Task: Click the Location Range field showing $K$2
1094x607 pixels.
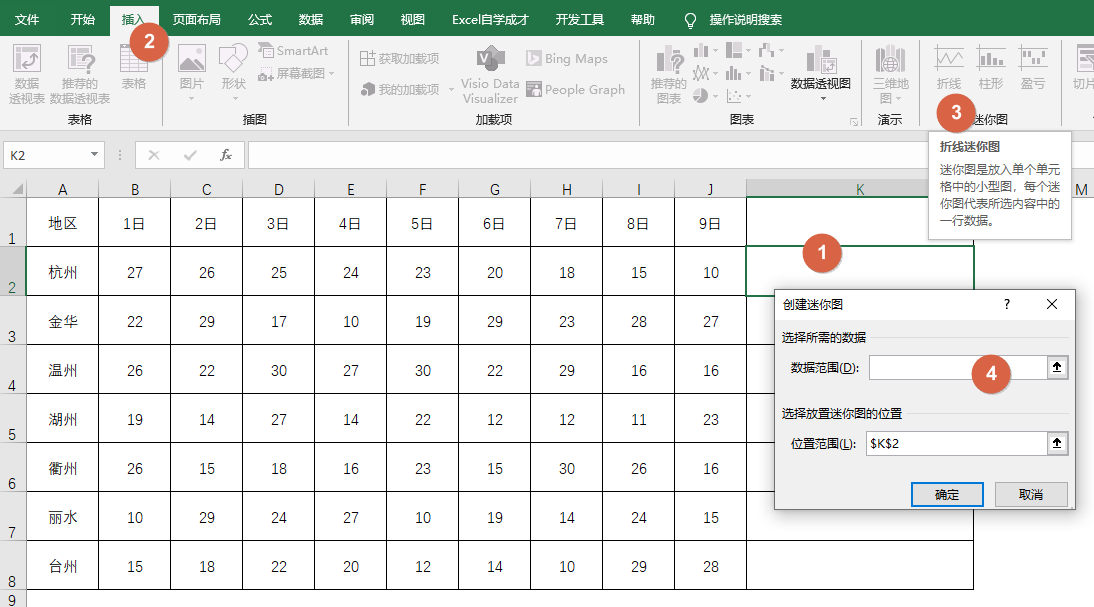Action: click(x=957, y=443)
